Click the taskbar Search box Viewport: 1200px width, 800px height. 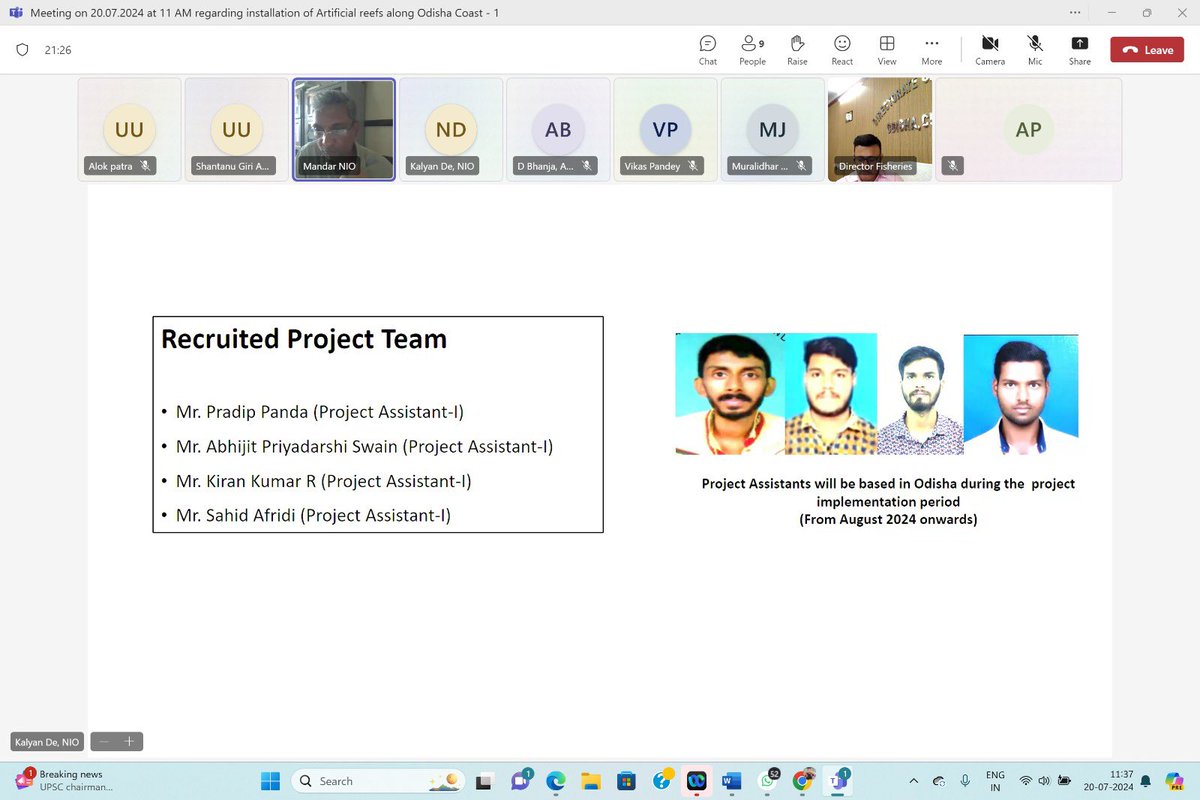(379, 780)
